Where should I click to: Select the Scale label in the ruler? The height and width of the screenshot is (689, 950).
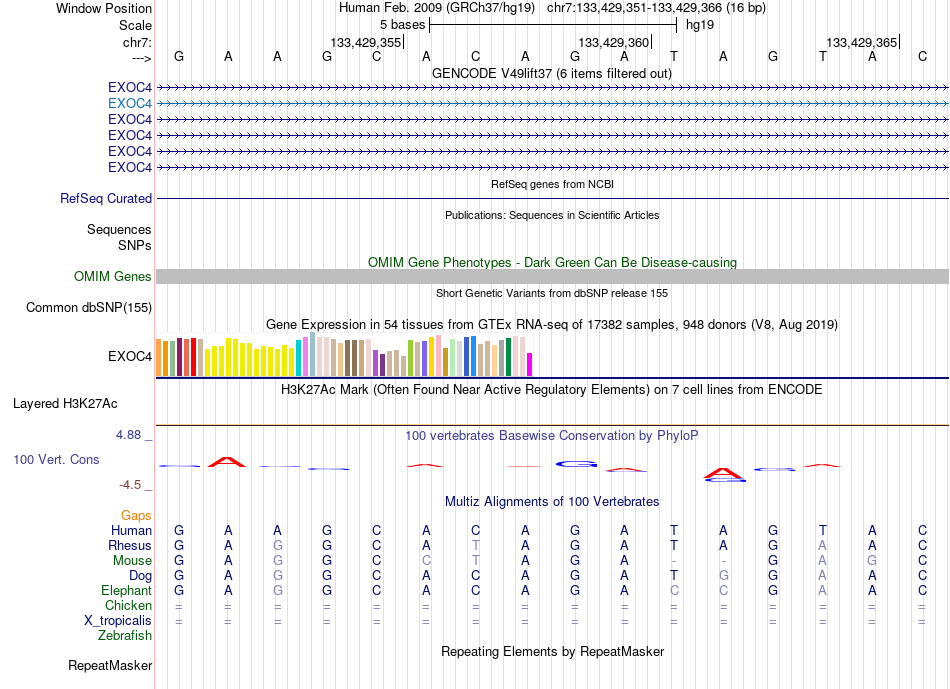click(135, 25)
